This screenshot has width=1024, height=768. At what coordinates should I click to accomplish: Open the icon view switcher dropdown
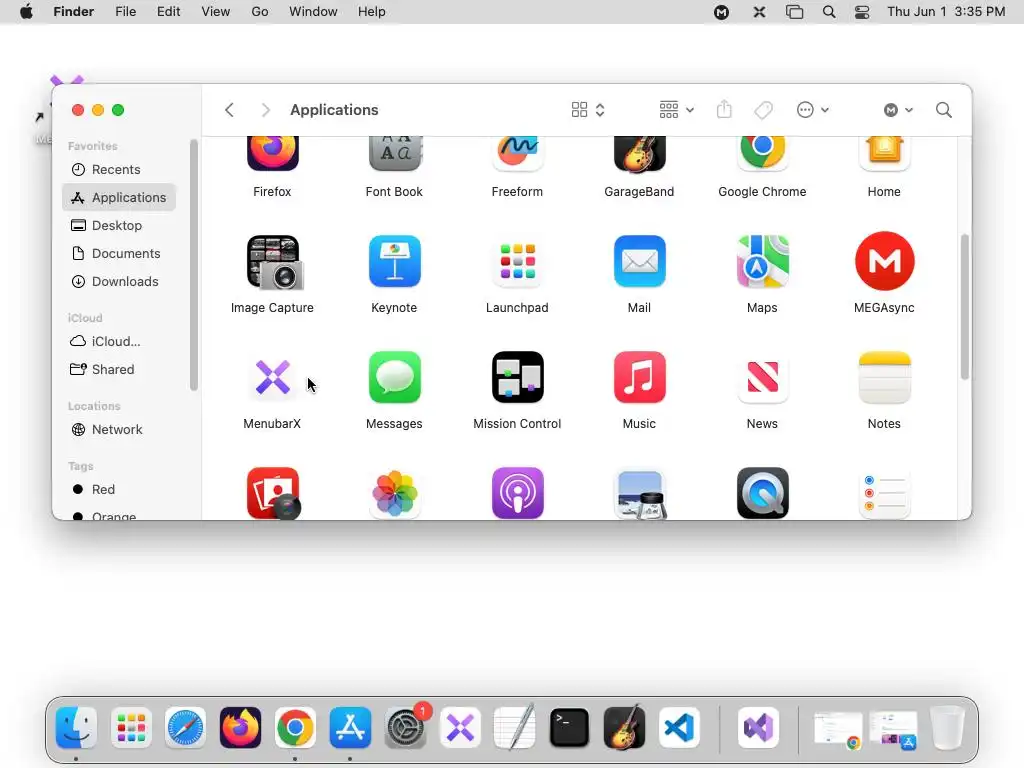588,110
